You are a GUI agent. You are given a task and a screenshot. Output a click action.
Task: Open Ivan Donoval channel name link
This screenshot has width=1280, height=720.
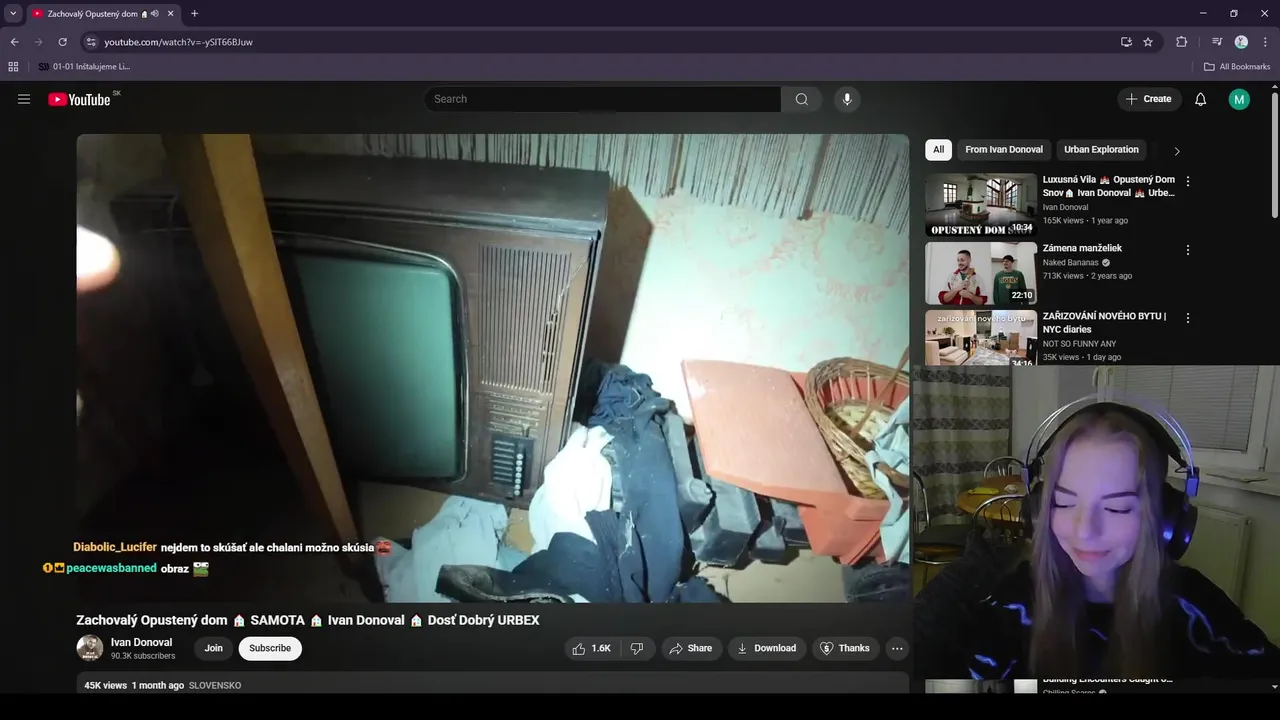[141, 642]
